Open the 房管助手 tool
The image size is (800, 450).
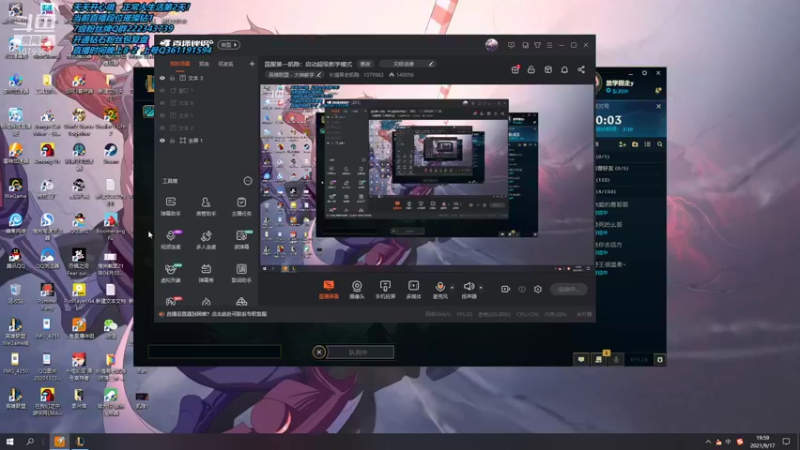point(206,206)
